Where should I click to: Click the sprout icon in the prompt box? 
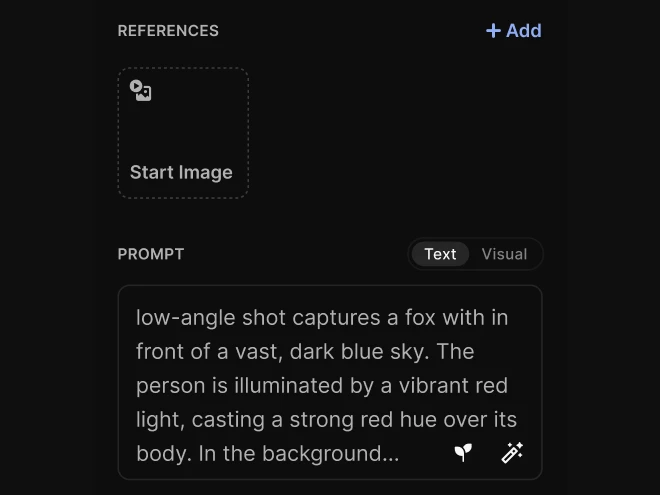coord(463,452)
